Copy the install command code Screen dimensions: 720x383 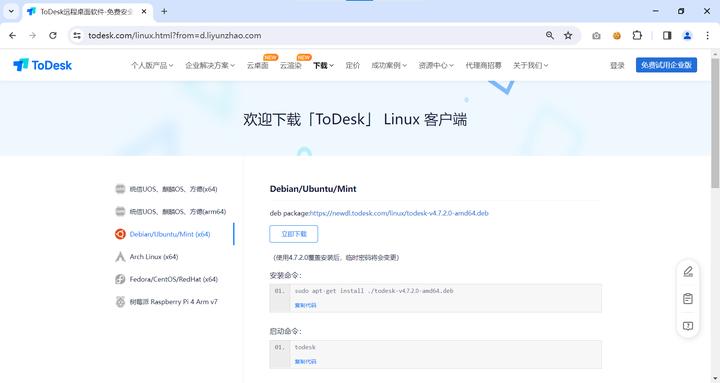pyautogui.click(x=305, y=305)
